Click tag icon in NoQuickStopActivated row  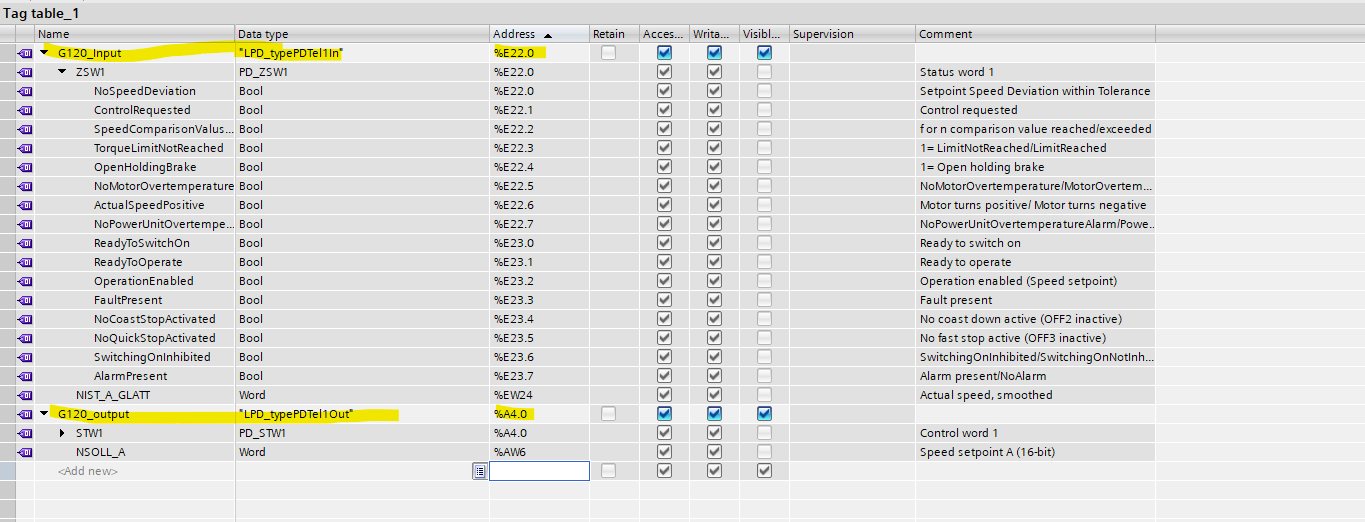(x=25, y=338)
